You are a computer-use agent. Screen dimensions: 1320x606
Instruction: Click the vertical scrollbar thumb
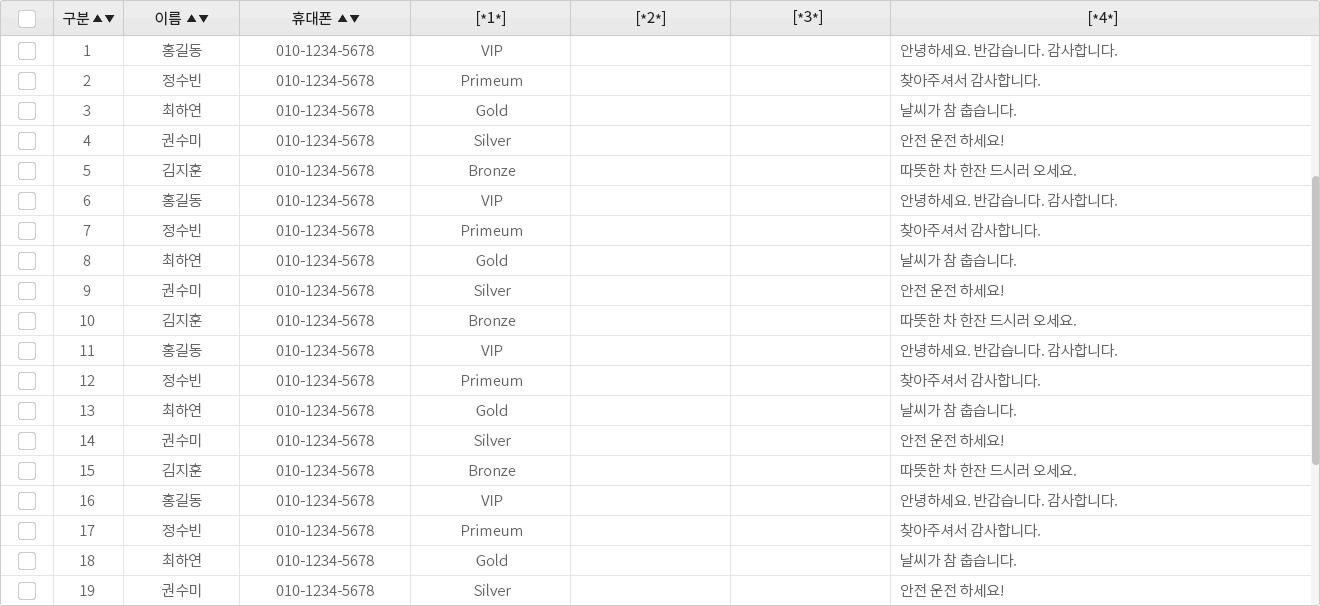pos(1315,320)
